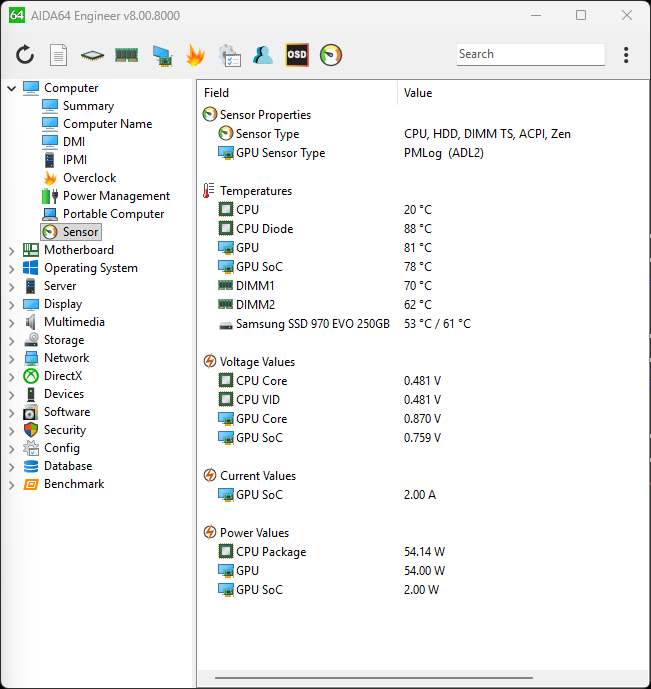
Task: Open the Power Management page
Action: 116,196
